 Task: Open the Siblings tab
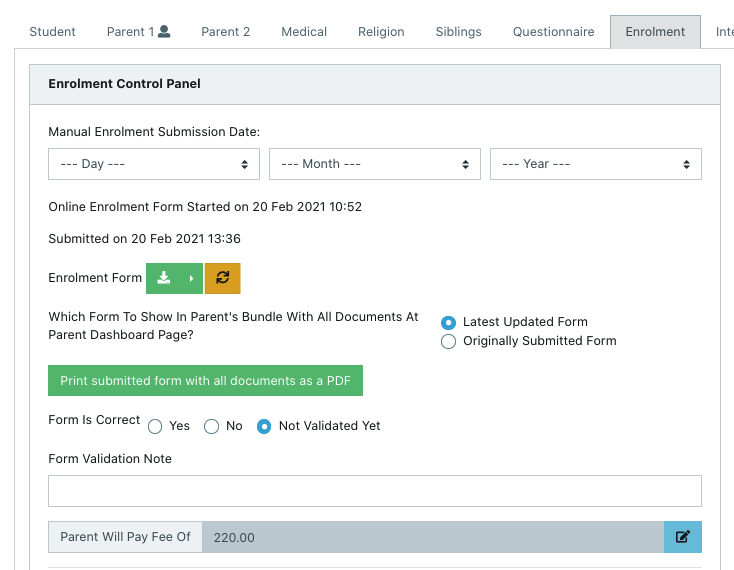click(x=458, y=32)
